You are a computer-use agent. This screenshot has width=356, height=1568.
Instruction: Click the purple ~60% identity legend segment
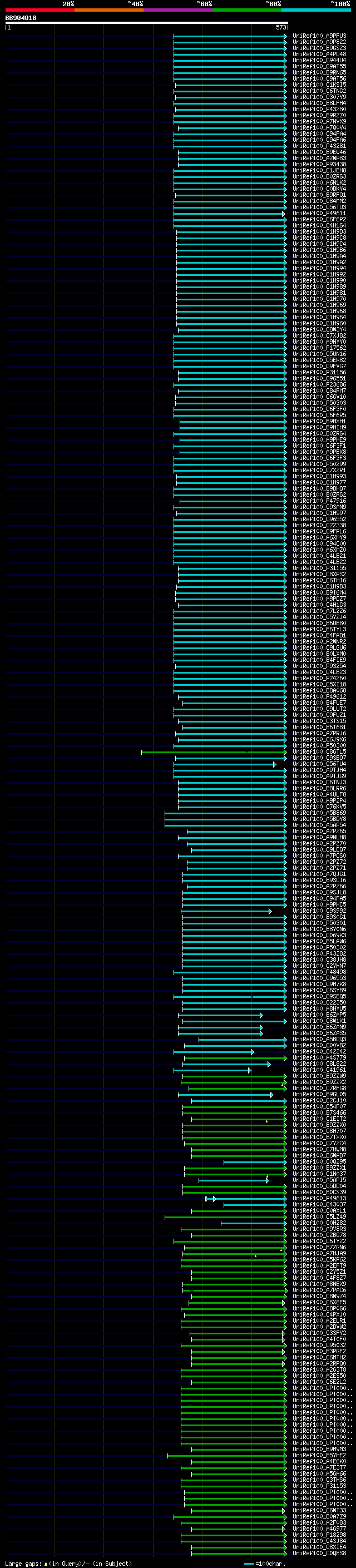(x=179, y=10)
